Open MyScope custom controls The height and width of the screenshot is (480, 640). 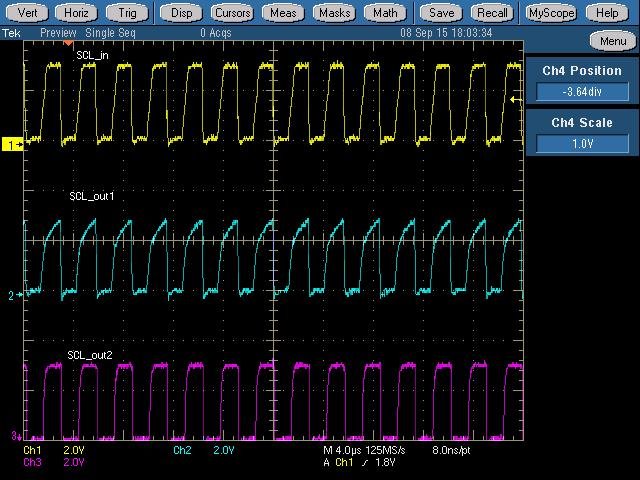551,13
